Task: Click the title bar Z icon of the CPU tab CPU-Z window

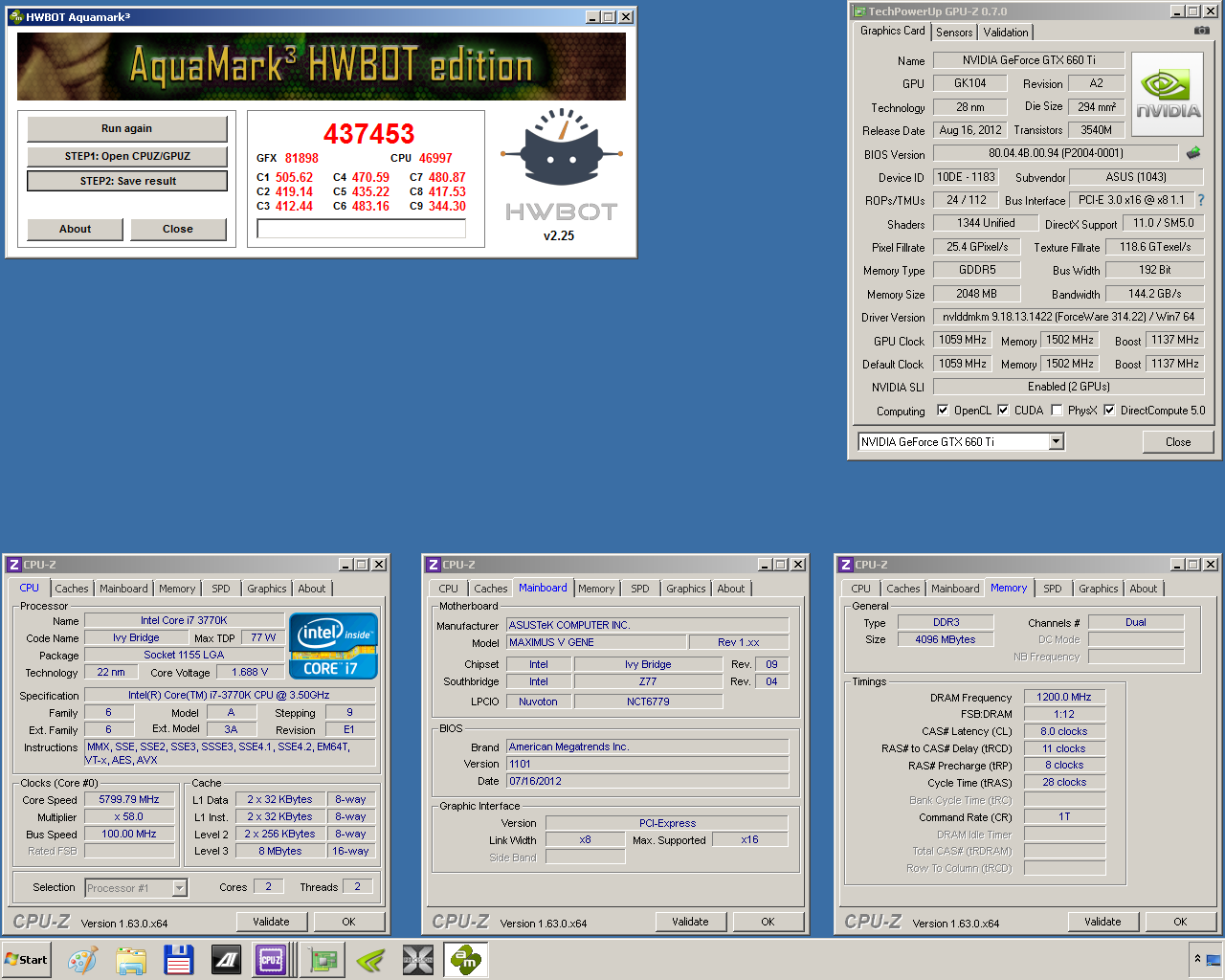Action: 13,565
